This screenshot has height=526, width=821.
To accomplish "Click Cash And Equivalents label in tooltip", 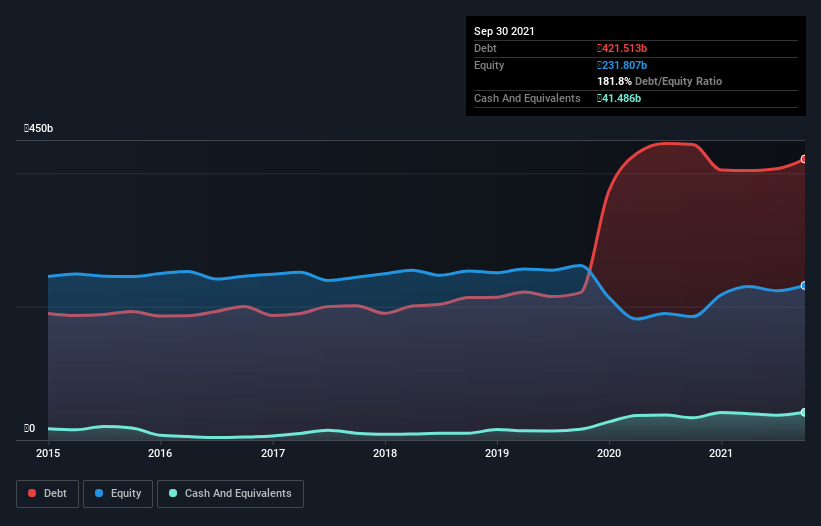I will 527,98.
